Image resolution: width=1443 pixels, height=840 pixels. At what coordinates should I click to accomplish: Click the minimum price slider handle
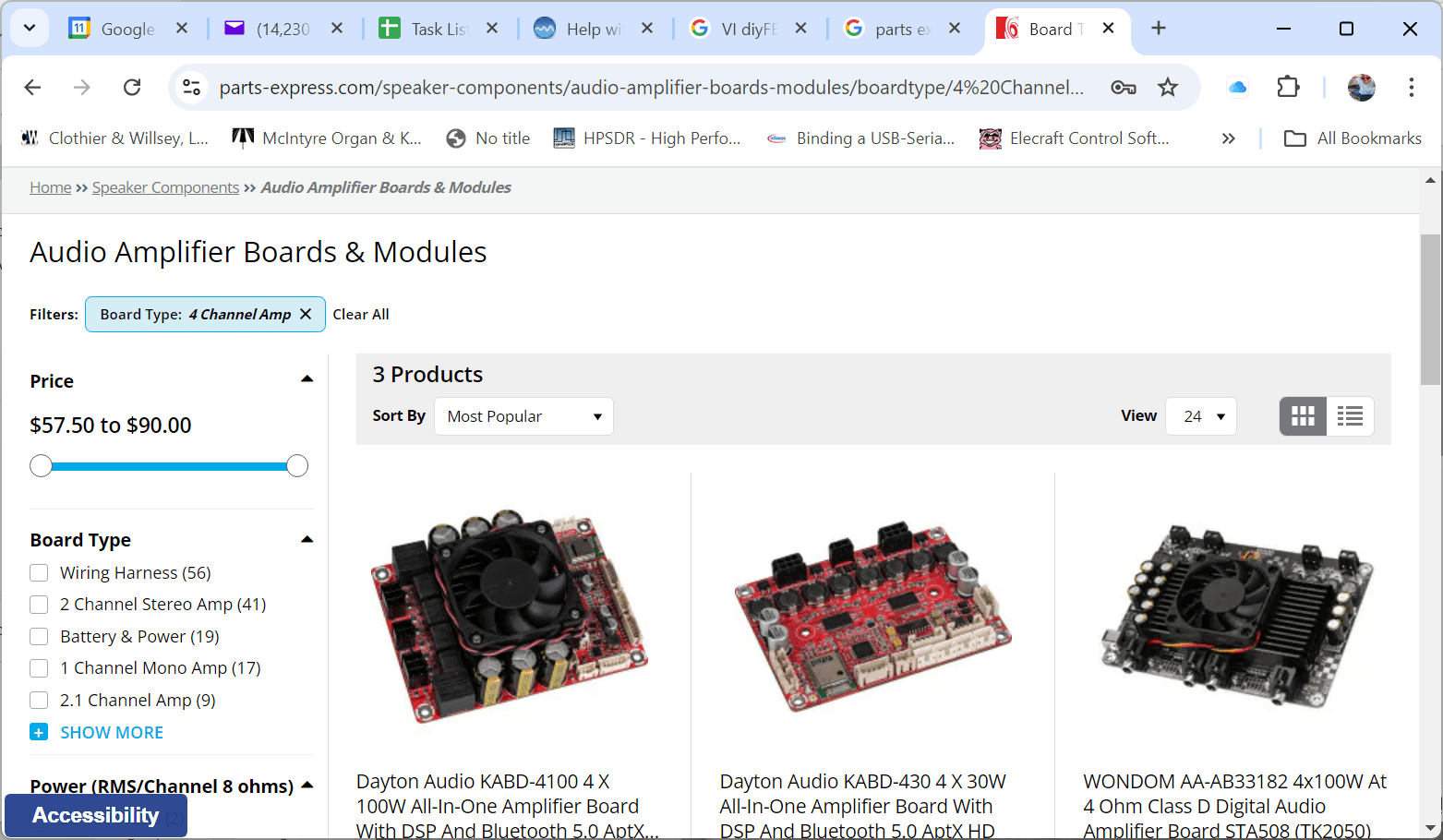pyautogui.click(x=41, y=466)
